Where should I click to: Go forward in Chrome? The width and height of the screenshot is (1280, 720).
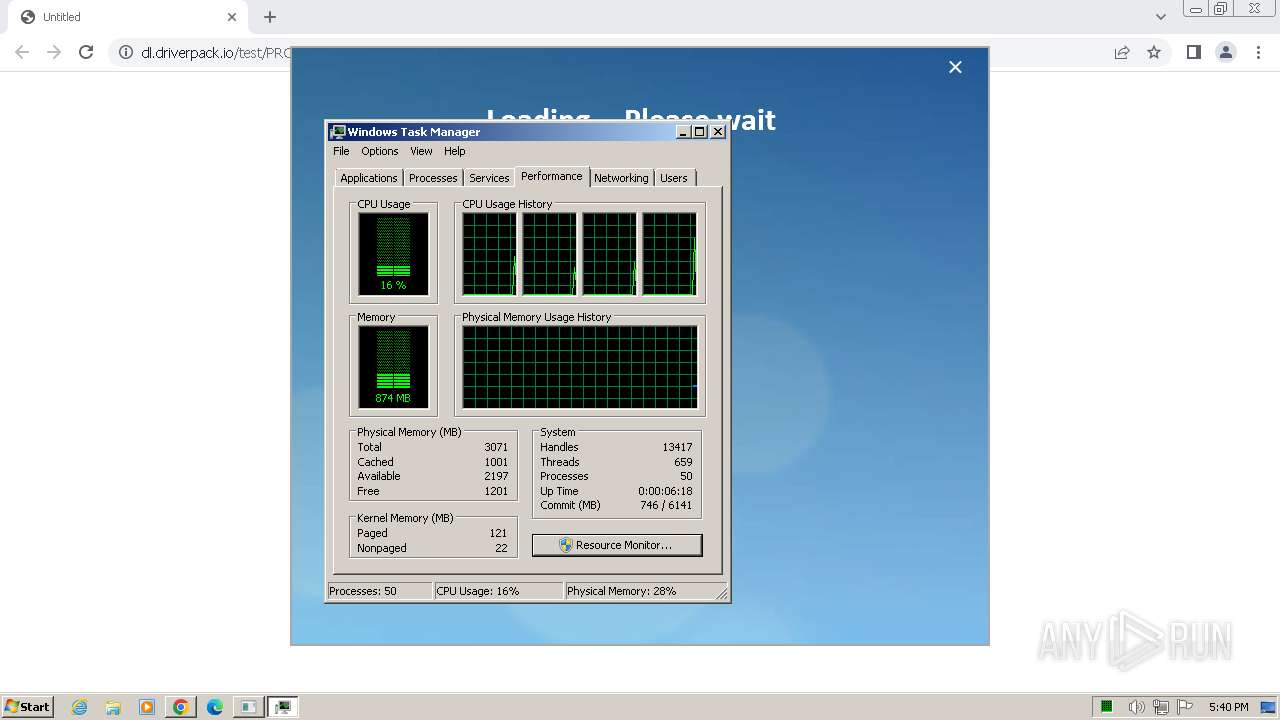pos(54,52)
